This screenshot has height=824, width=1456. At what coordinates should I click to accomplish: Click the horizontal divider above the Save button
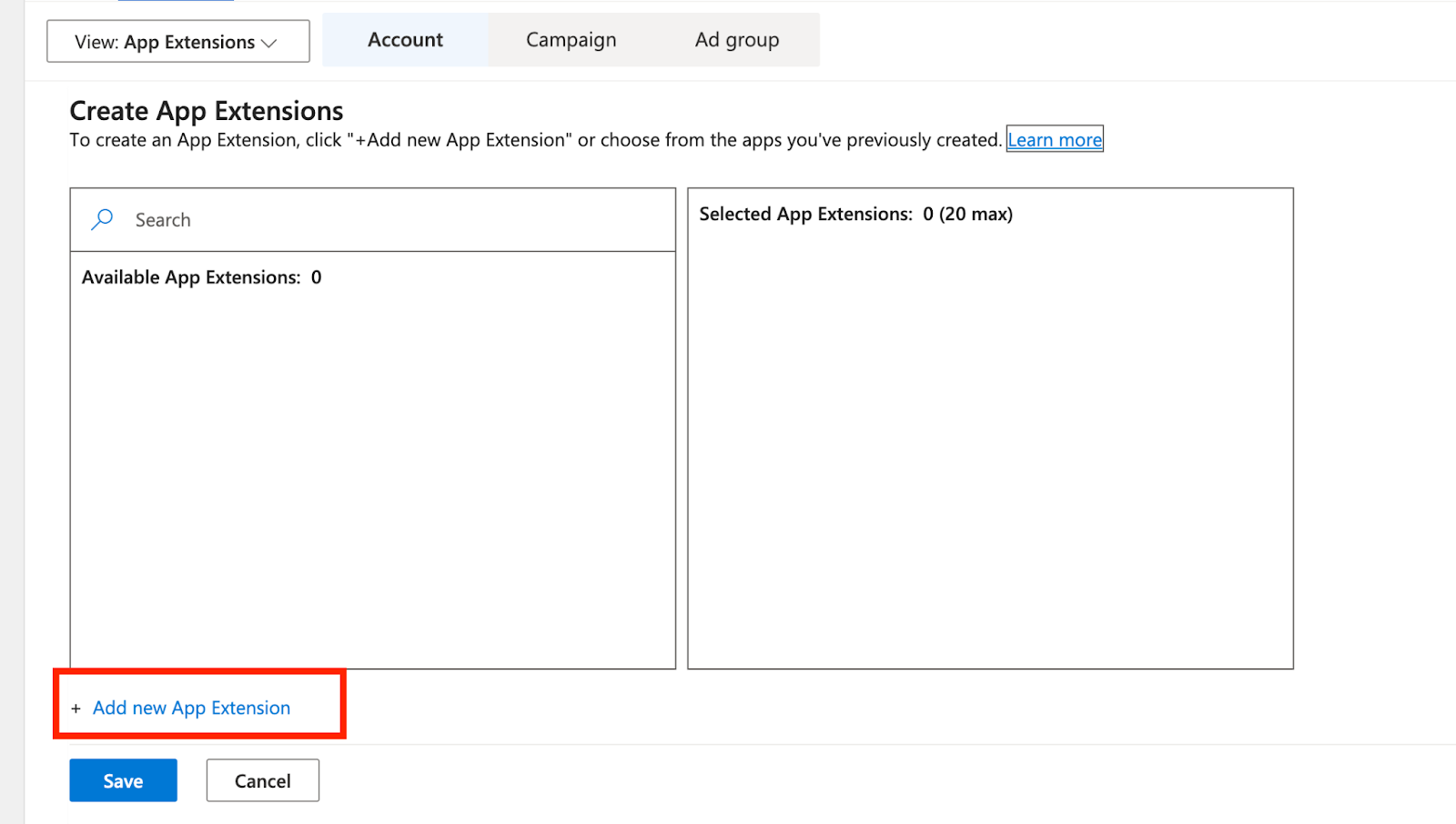(x=819, y=745)
